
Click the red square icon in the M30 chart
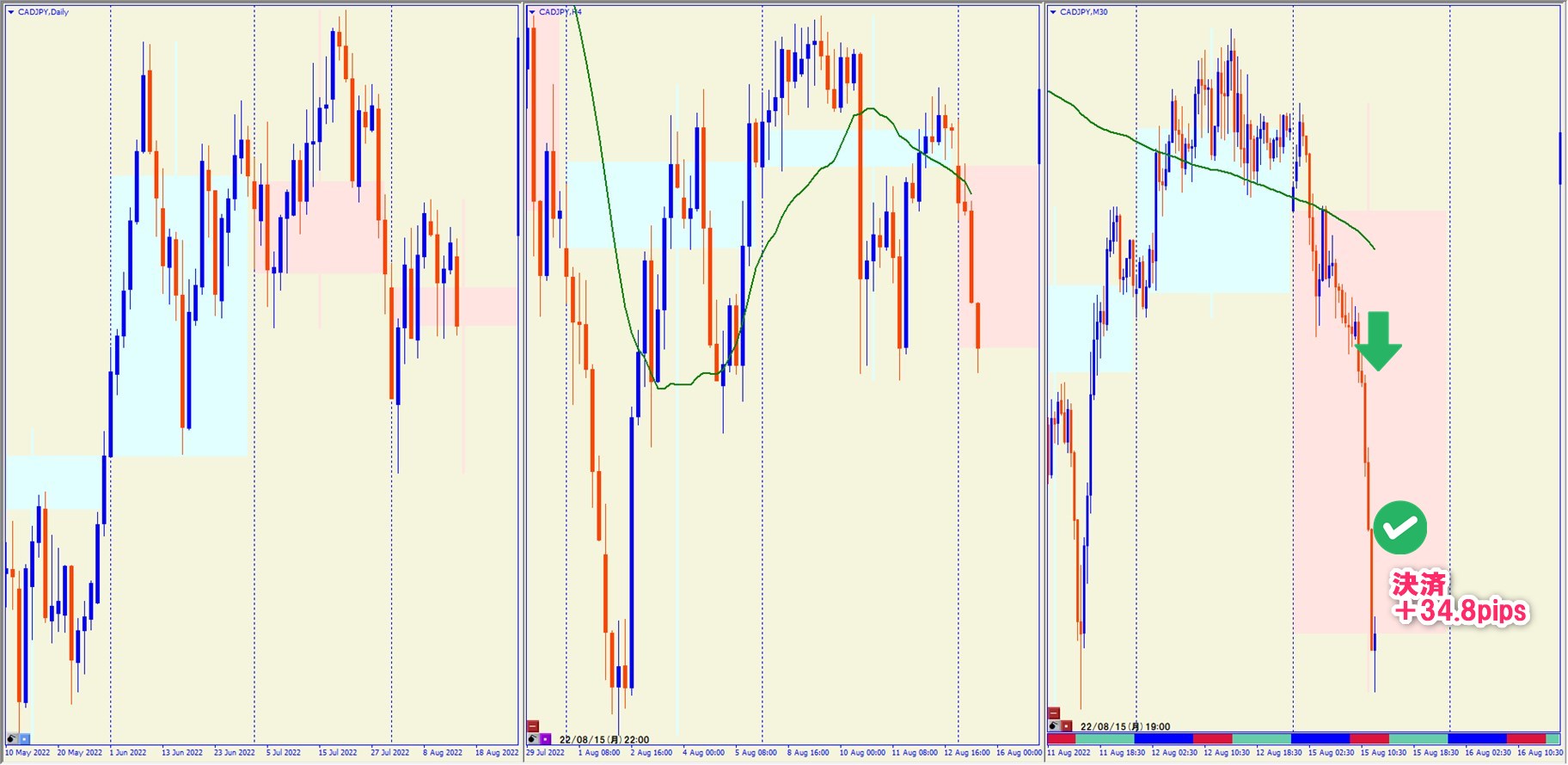[x=1066, y=726]
